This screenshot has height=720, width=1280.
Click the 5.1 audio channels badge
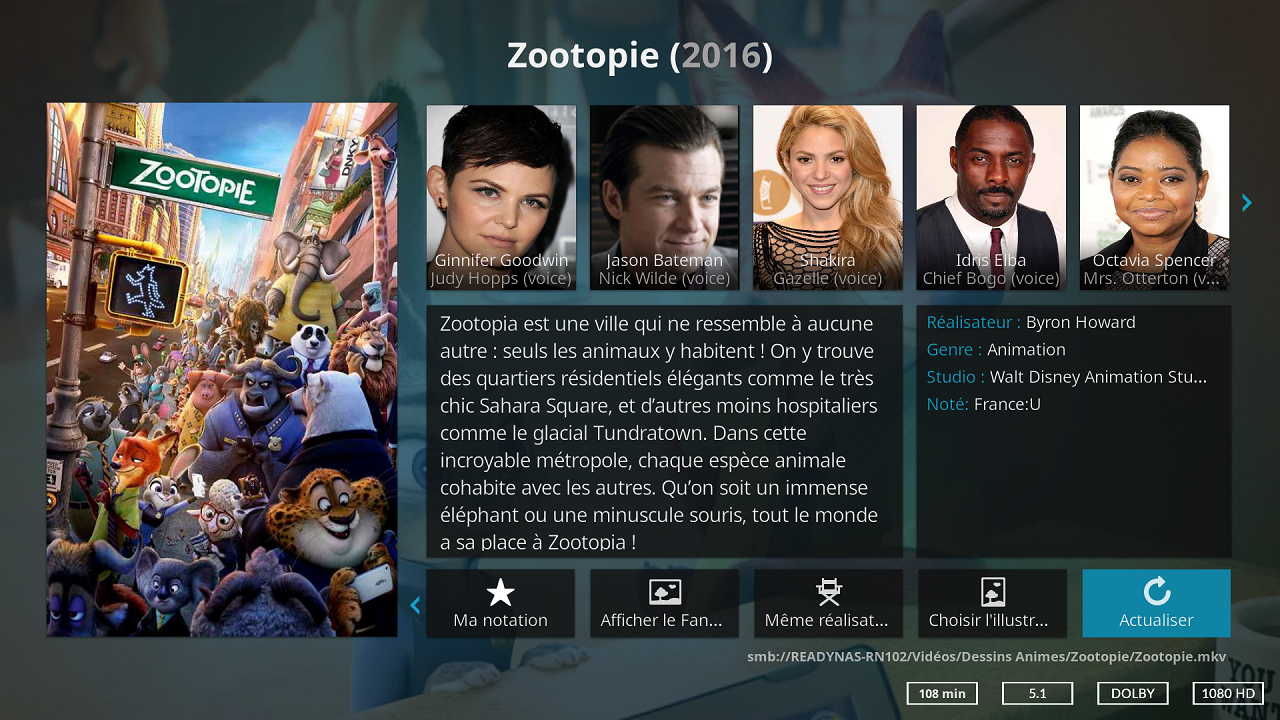pos(1038,693)
